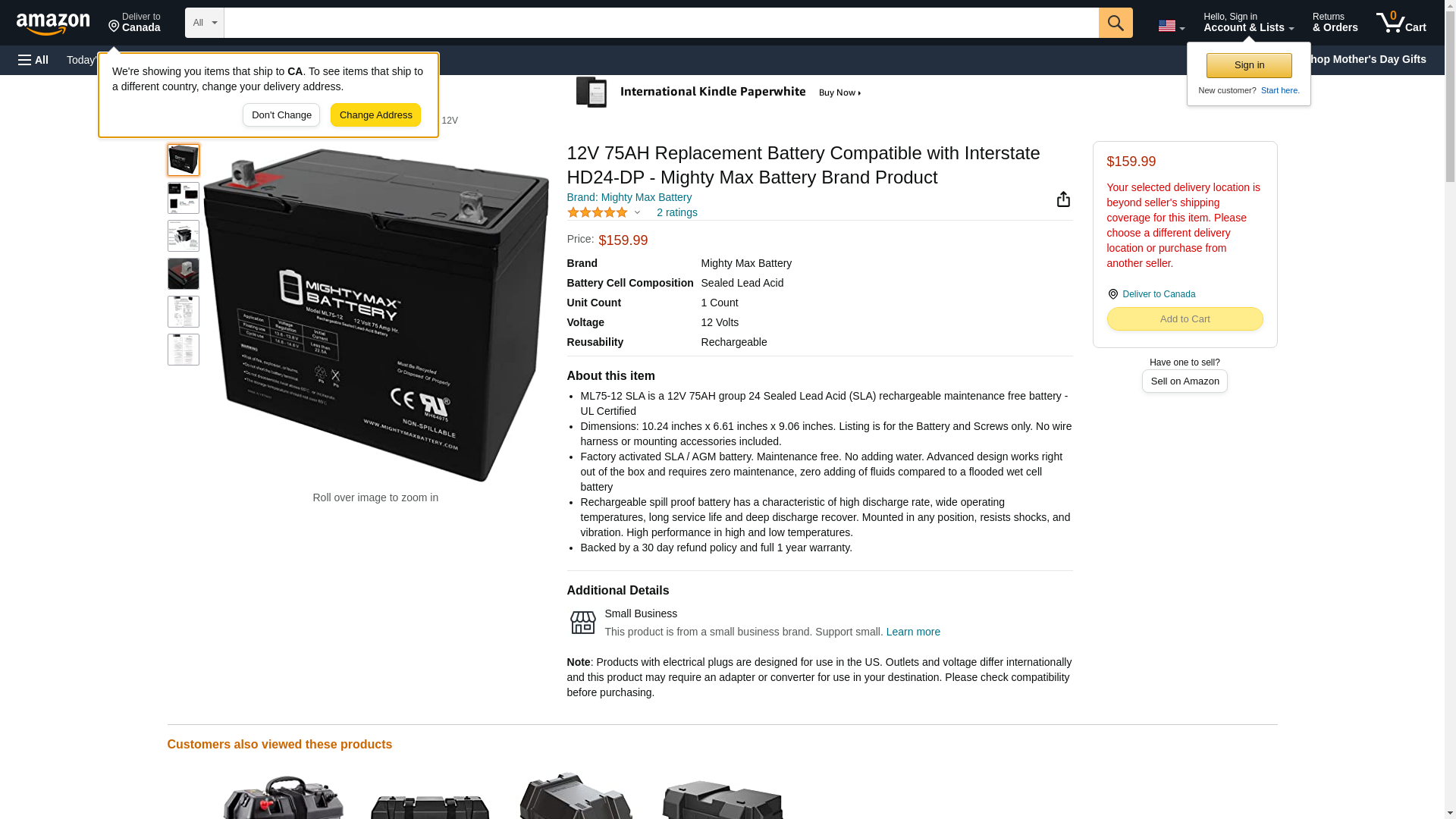Image resolution: width=1456 pixels, height=819 pixels.
Task: Click the Deliver to Canada location icon
Action: pos(1113,294)
